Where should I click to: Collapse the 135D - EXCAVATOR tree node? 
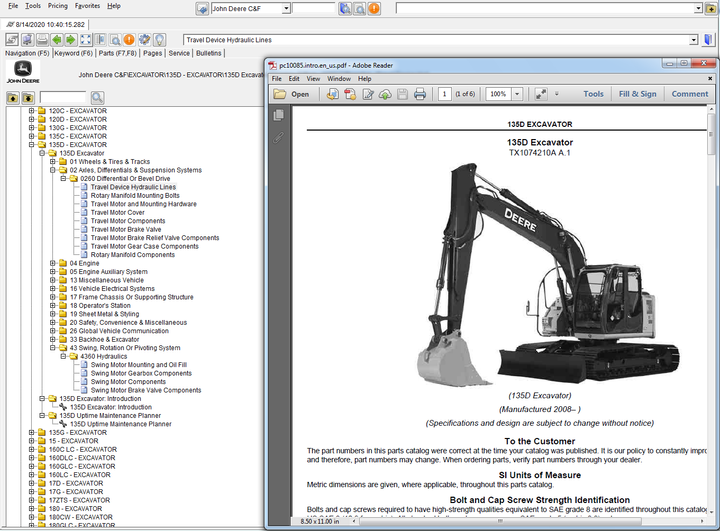(32, 145)
